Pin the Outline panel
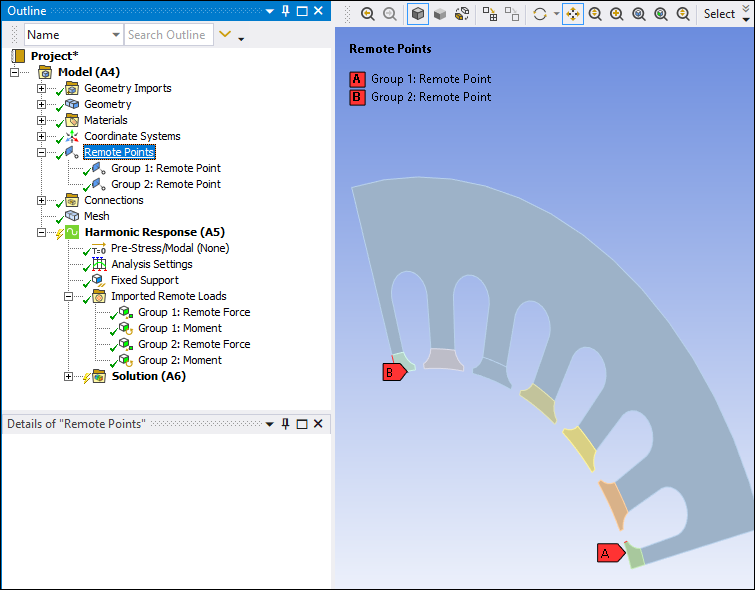 [286, 11]
